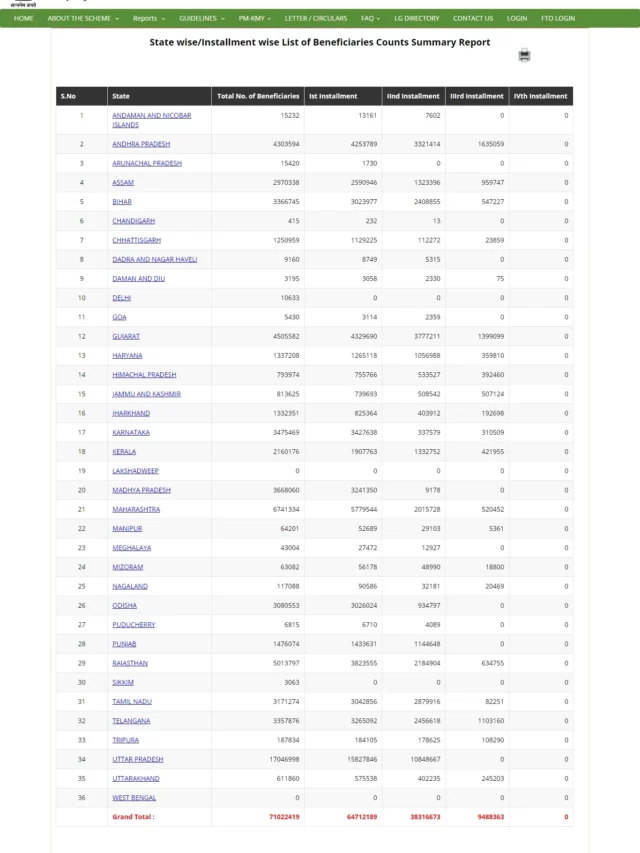
Task: Click LETTER / CIRCULARS menu item
Action: coord(317,18)
